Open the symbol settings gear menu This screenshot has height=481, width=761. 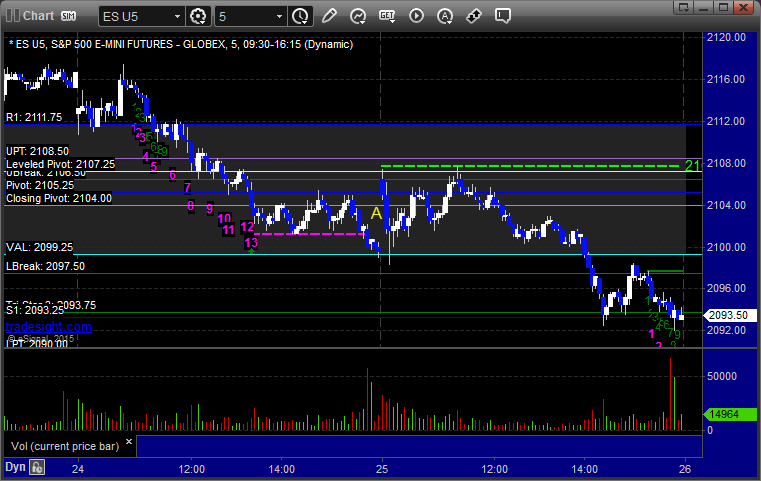(x=198, y=17)
